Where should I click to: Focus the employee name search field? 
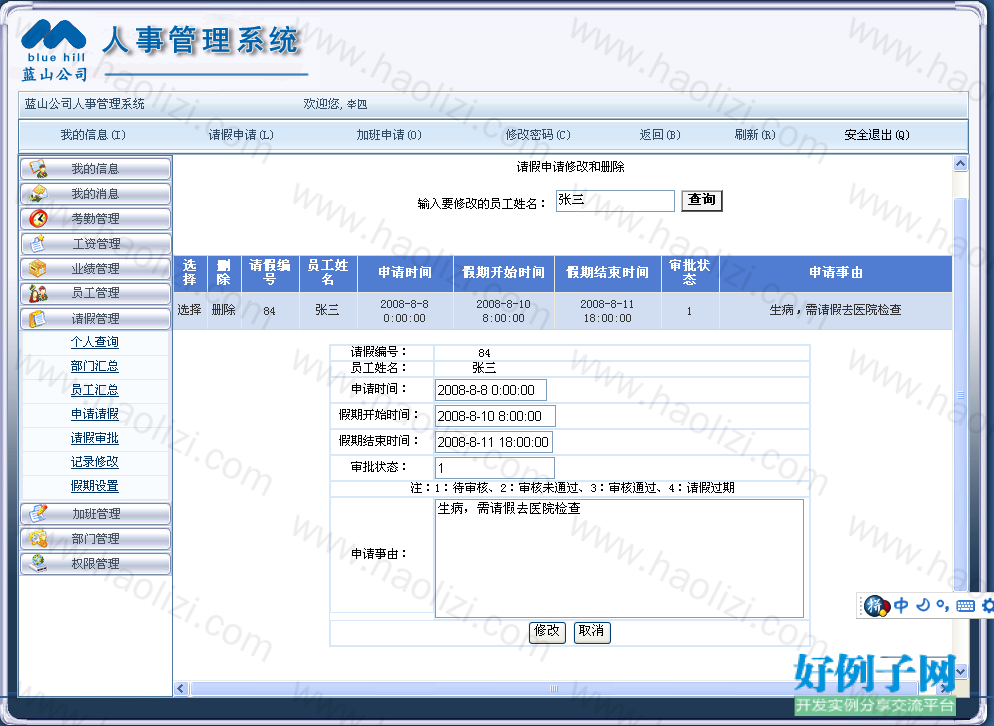tap(615, 200)
